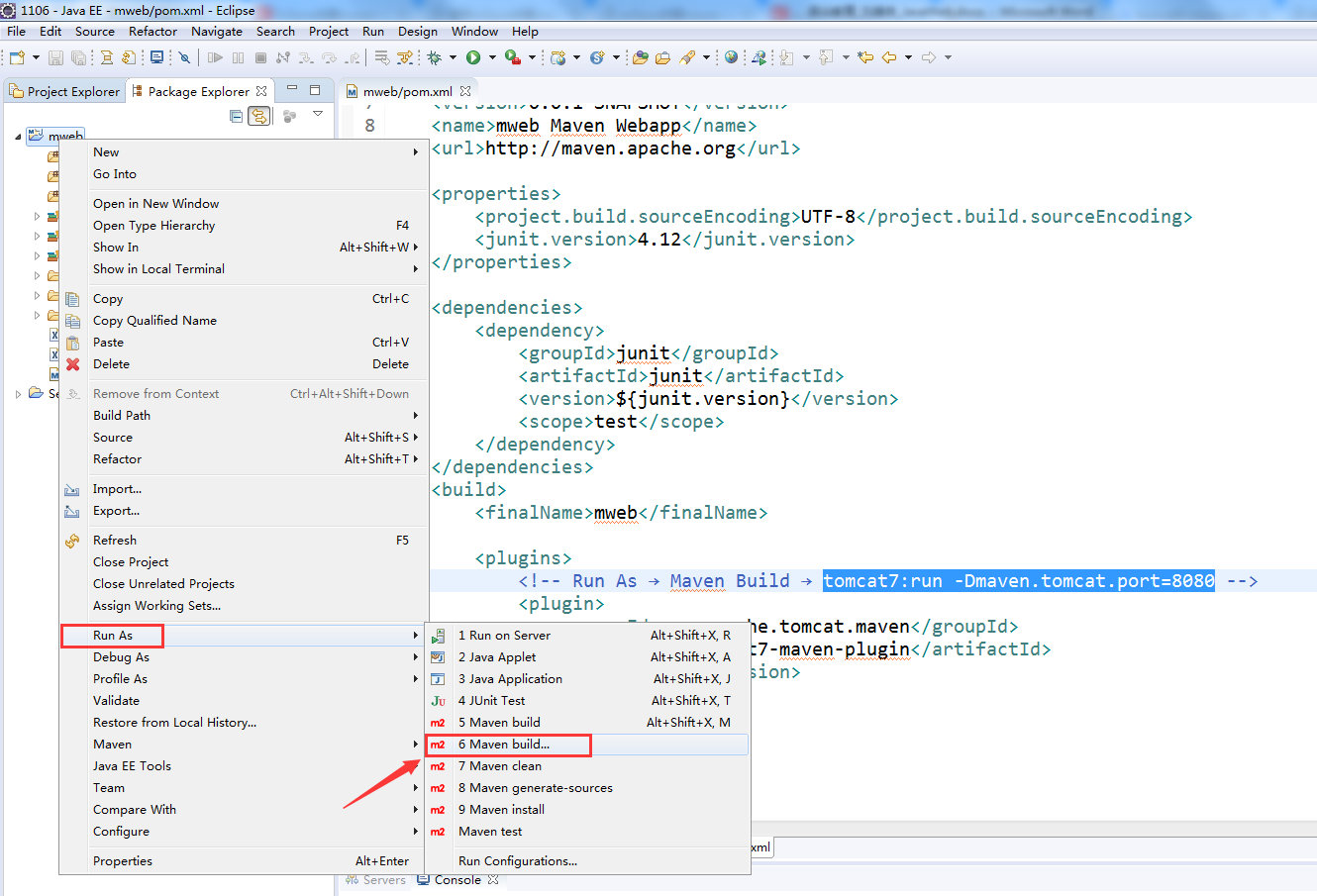Click the New wizard toolbar icon
1317x896 pixels.
[x=17, y=57]
